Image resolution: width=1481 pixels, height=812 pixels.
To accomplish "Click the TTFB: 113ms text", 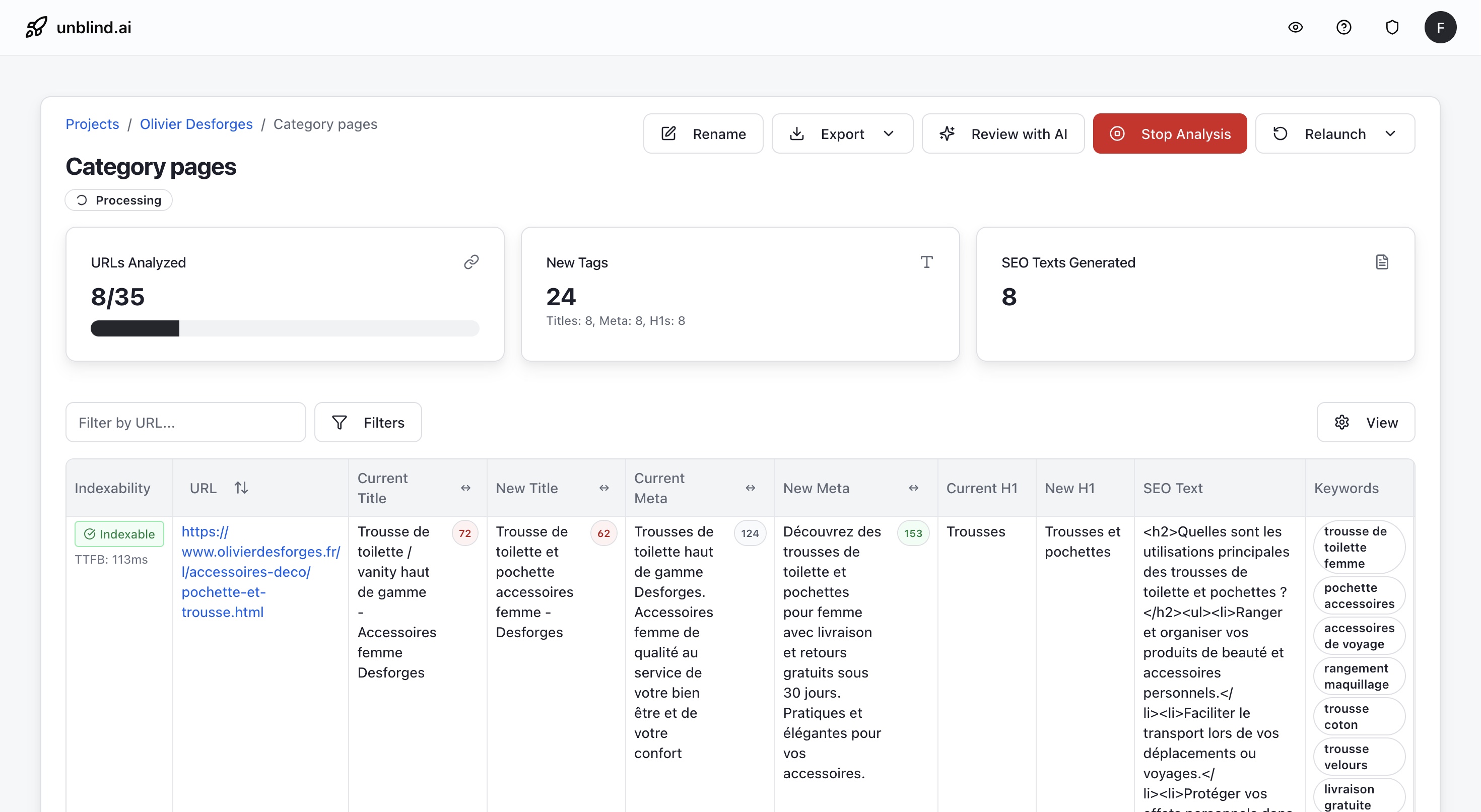I will point(111,559).
